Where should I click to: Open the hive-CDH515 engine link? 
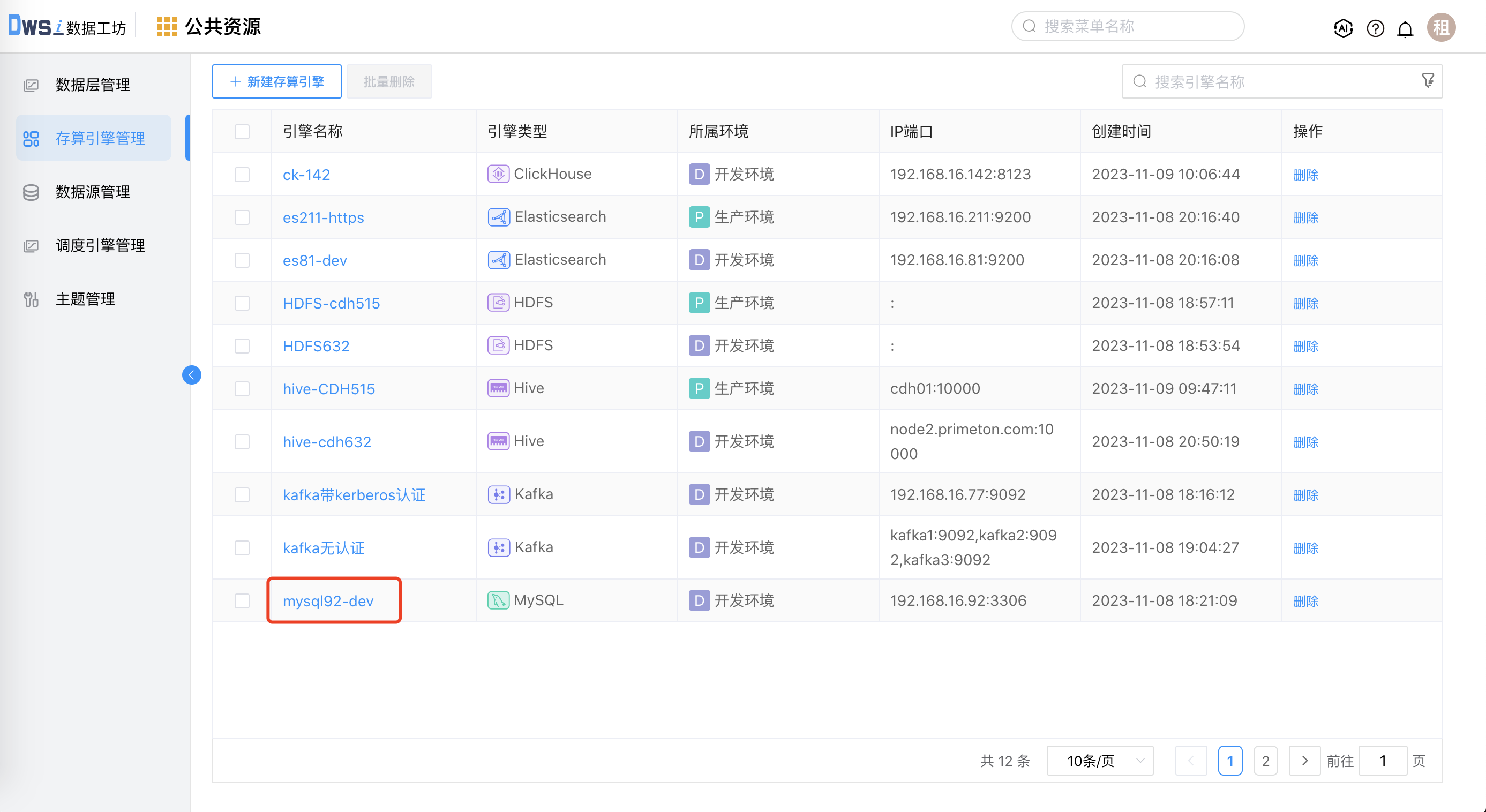(x=328, y=389)
